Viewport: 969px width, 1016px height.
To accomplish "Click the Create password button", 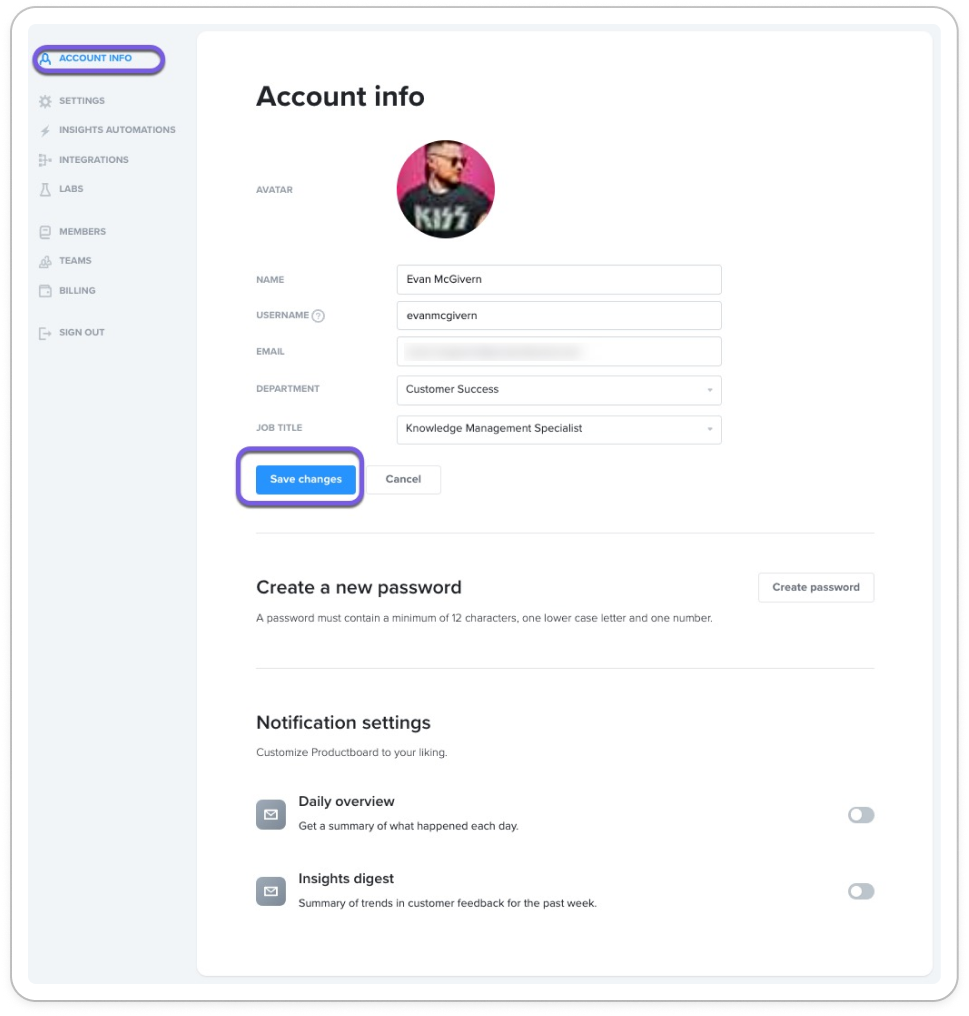I will 816,587.
